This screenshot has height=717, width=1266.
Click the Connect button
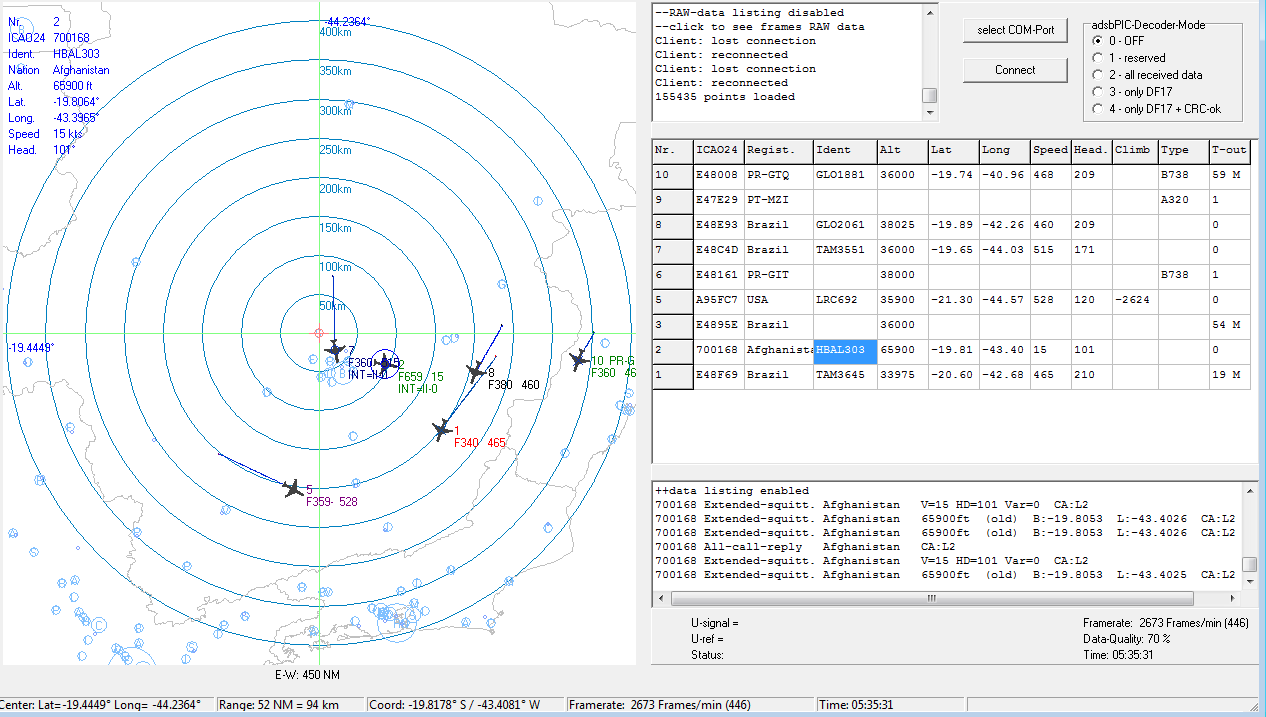click(x=1015, y=70)
